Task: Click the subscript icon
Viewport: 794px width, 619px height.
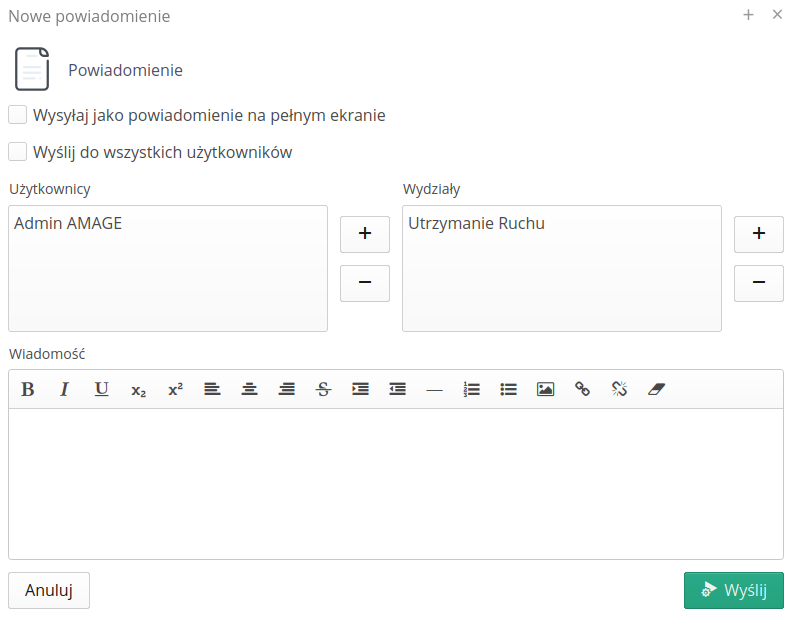Action: click(138, 390)
